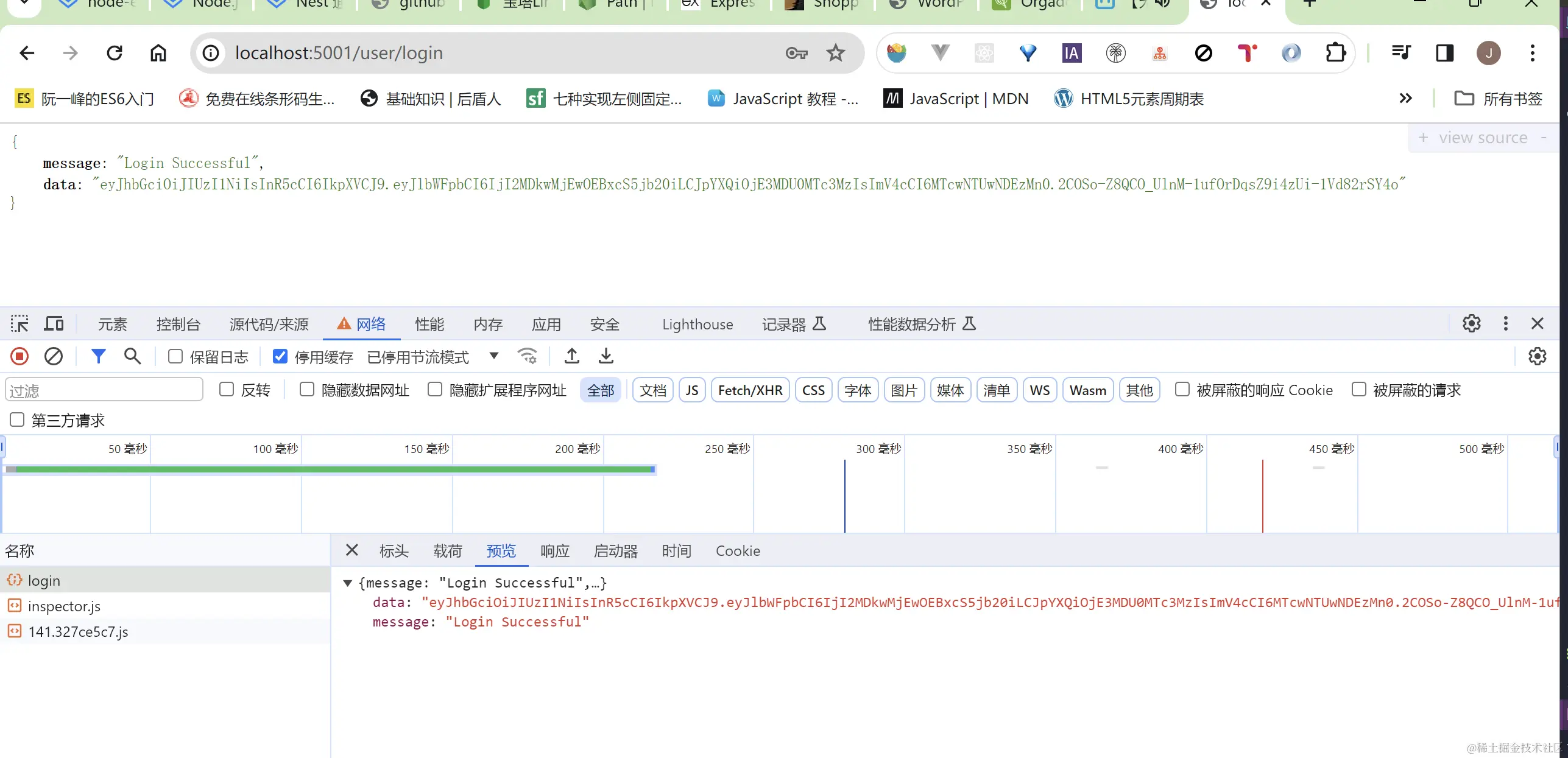The image size is (1568, 758).
Task: Expand hidden bookmarks overflow chevron
Action: [x=1405, y=99]
